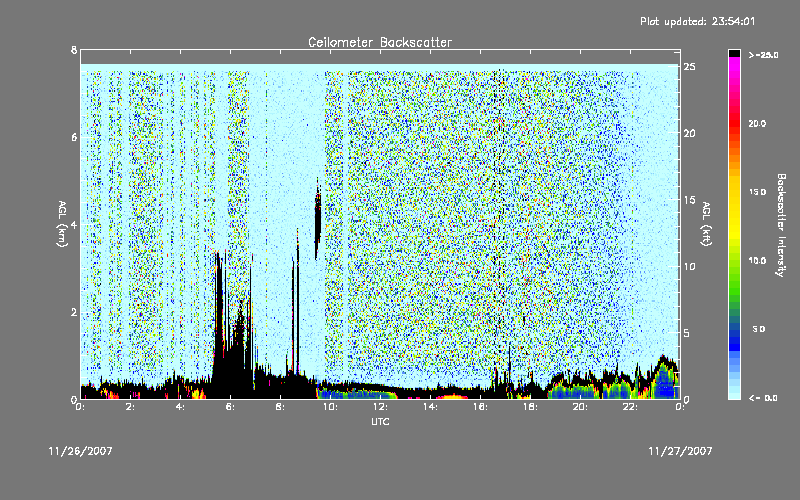Click the 14: hour tick on UTC axis

click(x=430, y=407)
